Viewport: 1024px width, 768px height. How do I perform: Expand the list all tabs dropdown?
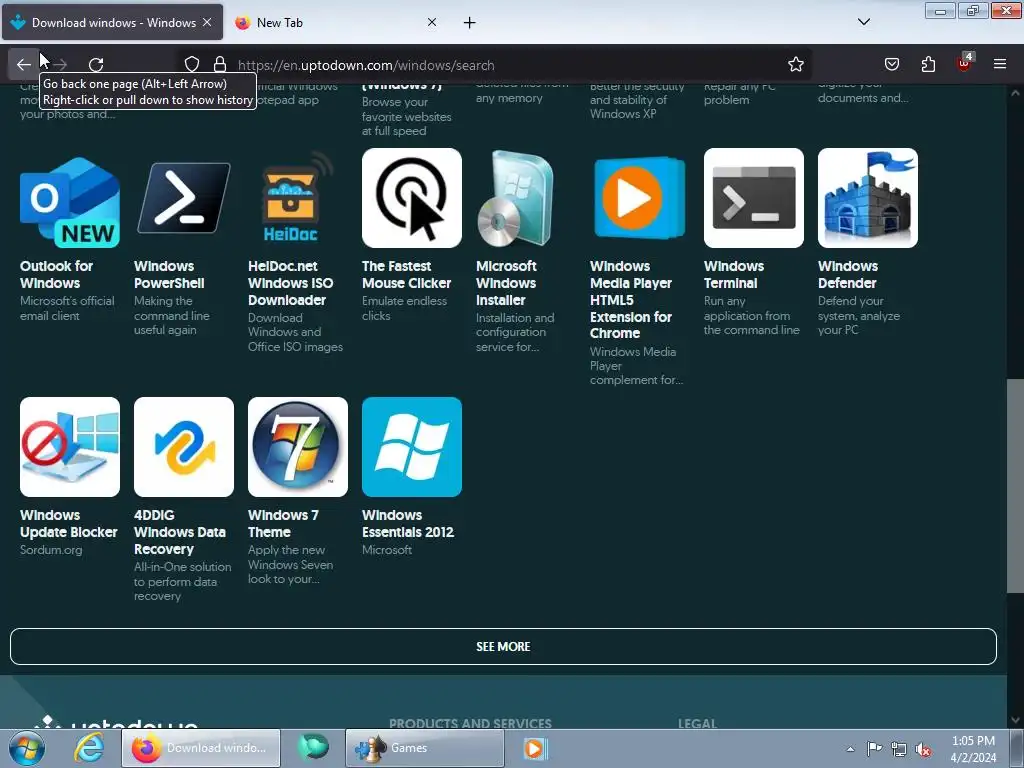point(863,22)
